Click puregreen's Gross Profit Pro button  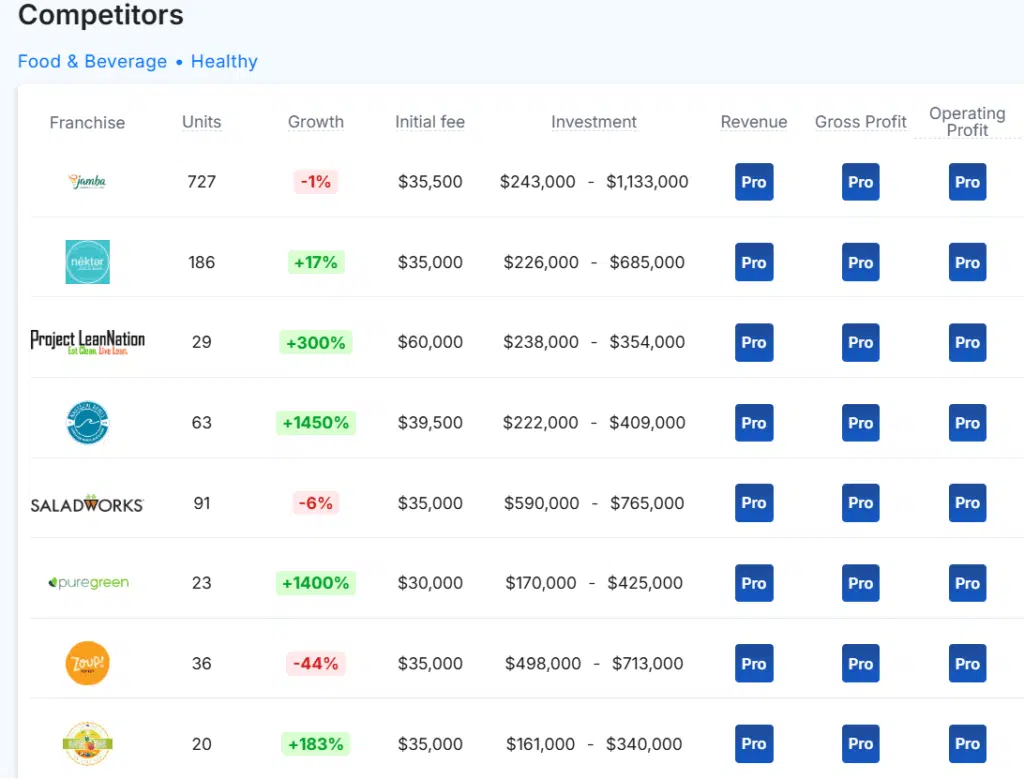860,583
